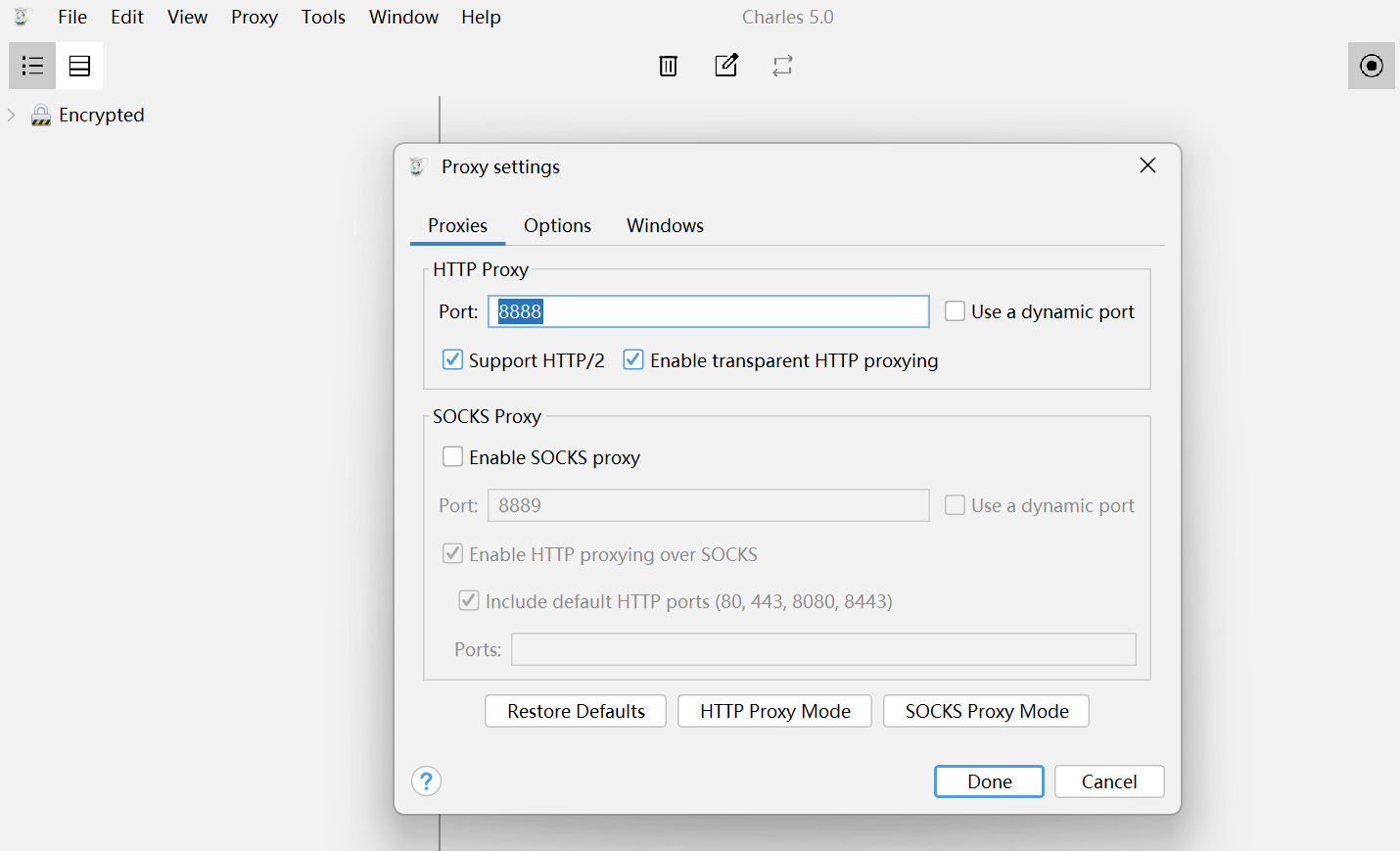Open the Help menu
The image size is (1400, 851).
pyautogui.click(x=481, y=17)
